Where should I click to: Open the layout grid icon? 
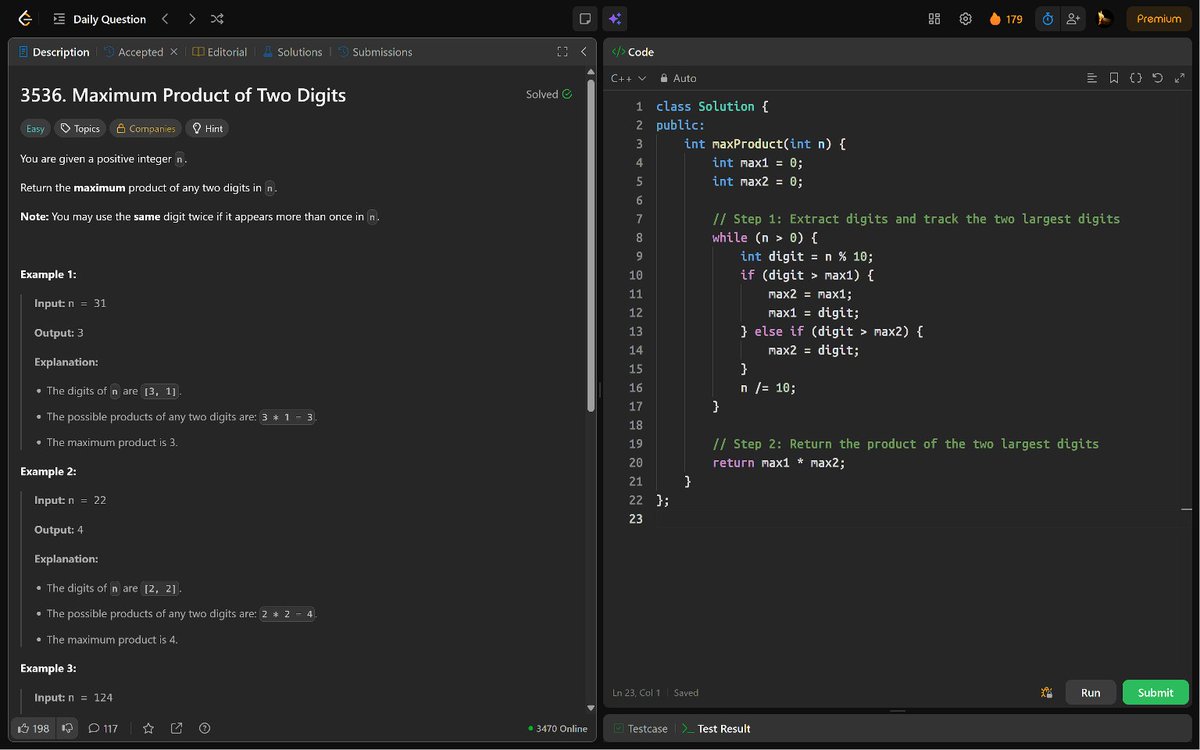[934, 19]
